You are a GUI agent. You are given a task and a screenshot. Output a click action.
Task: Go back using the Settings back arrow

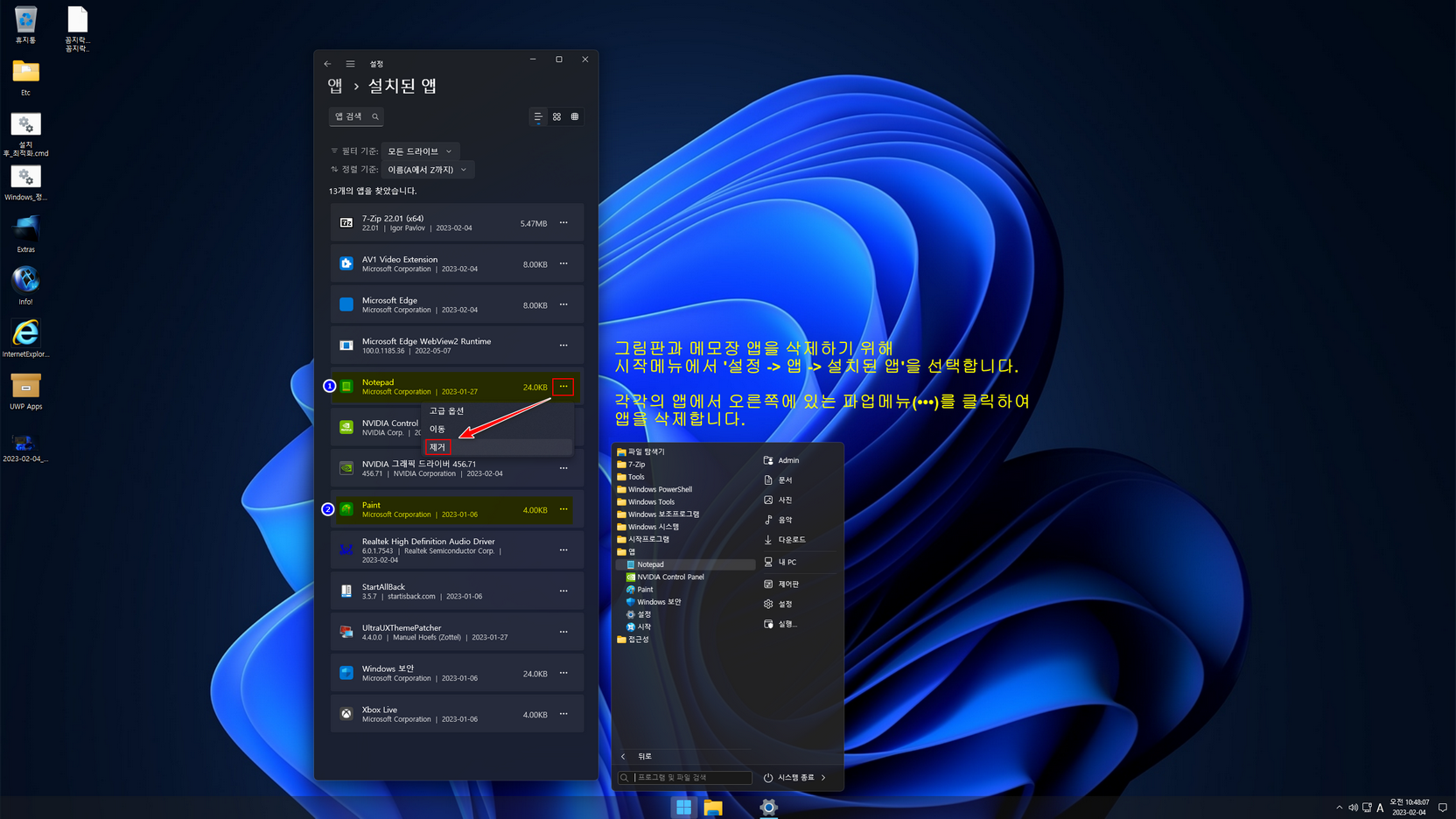tap(327, 64)
